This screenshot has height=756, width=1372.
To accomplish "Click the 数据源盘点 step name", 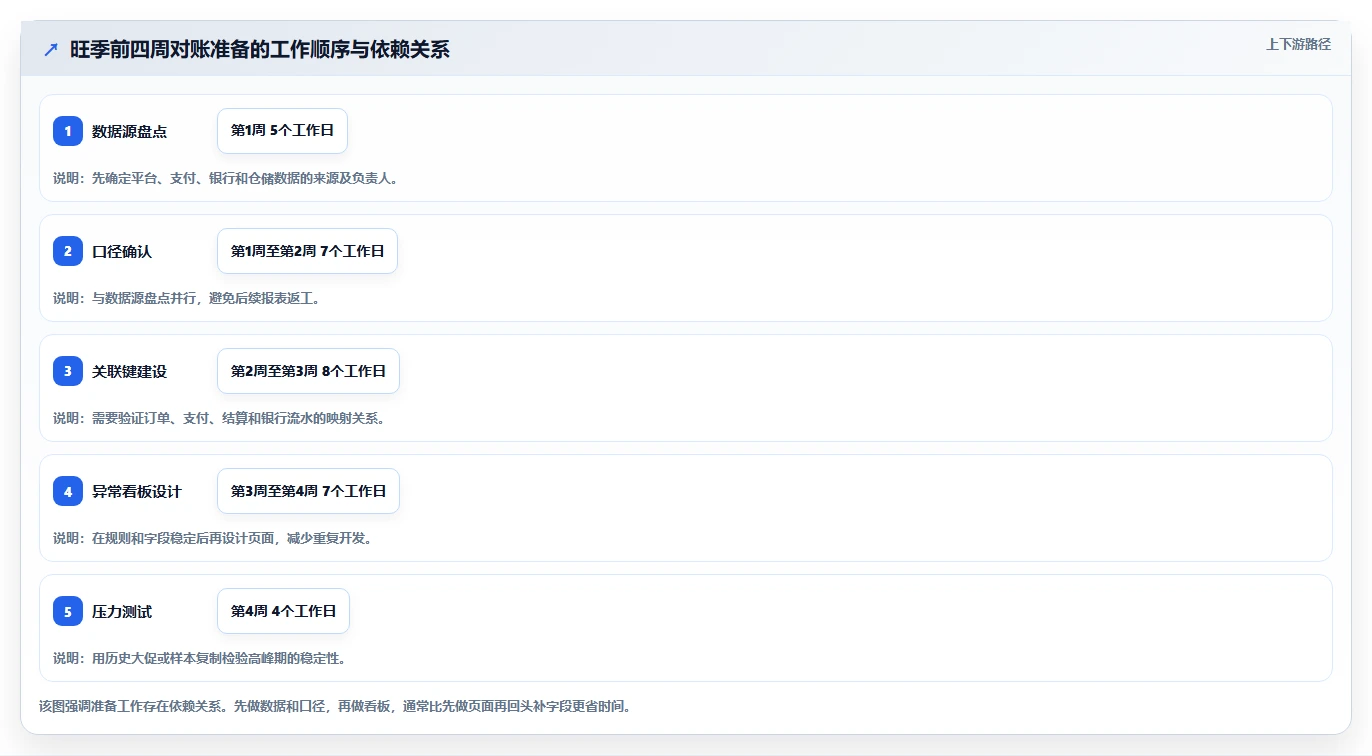I will (129, 131).
